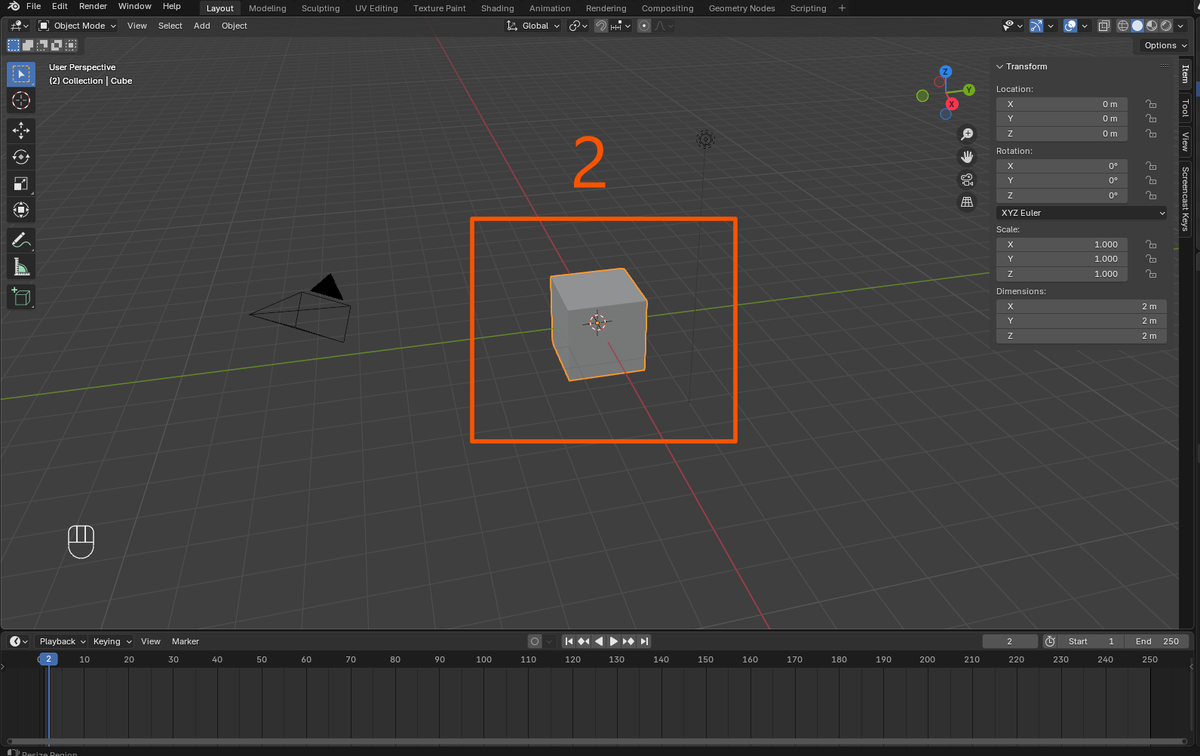Toggle show gizmo button
This screenshot has width=1200, height=756.
[1037, 26]
